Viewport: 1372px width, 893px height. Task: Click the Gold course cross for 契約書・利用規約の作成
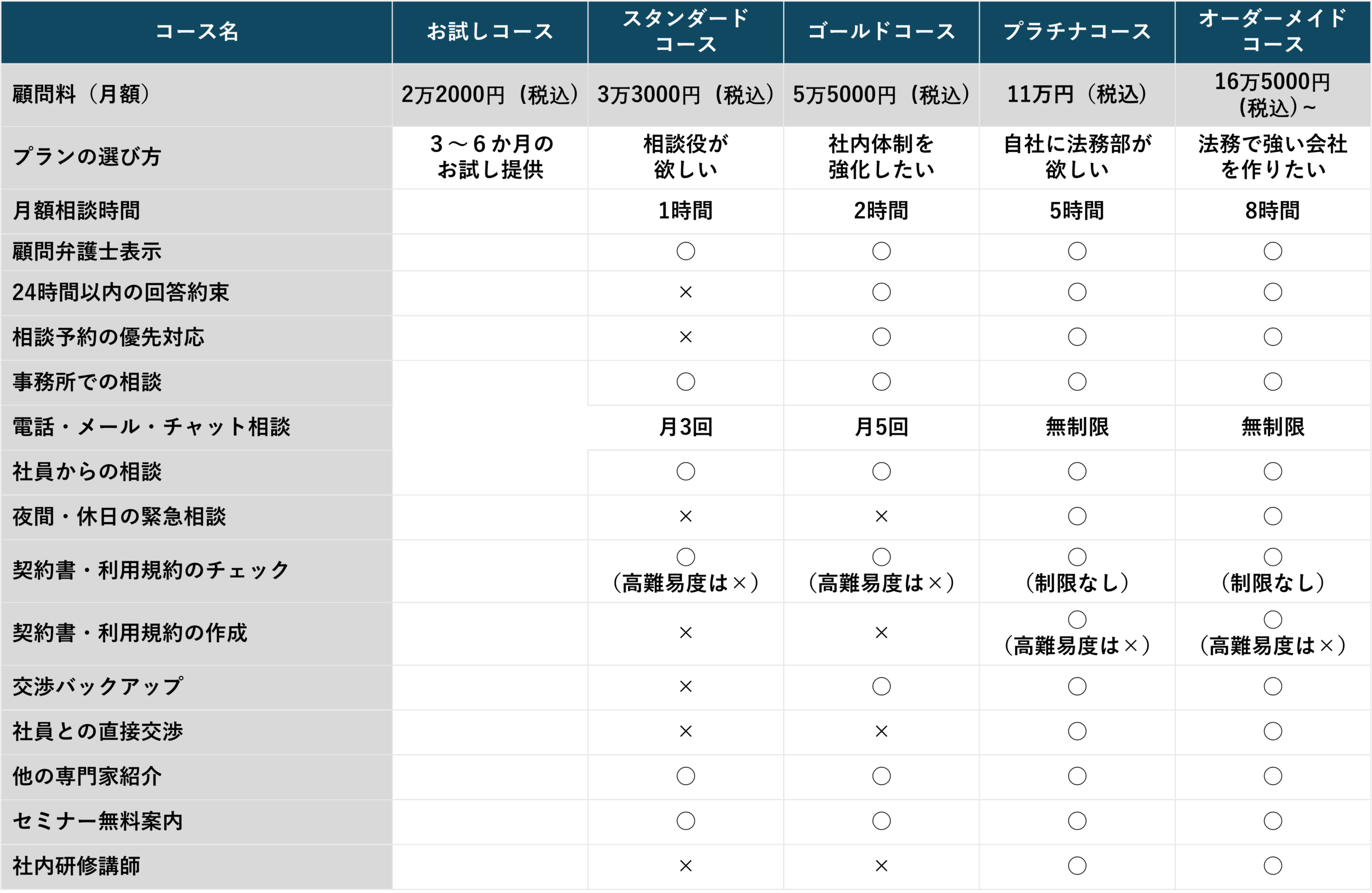pyautogui.click(x=881, y=633)
